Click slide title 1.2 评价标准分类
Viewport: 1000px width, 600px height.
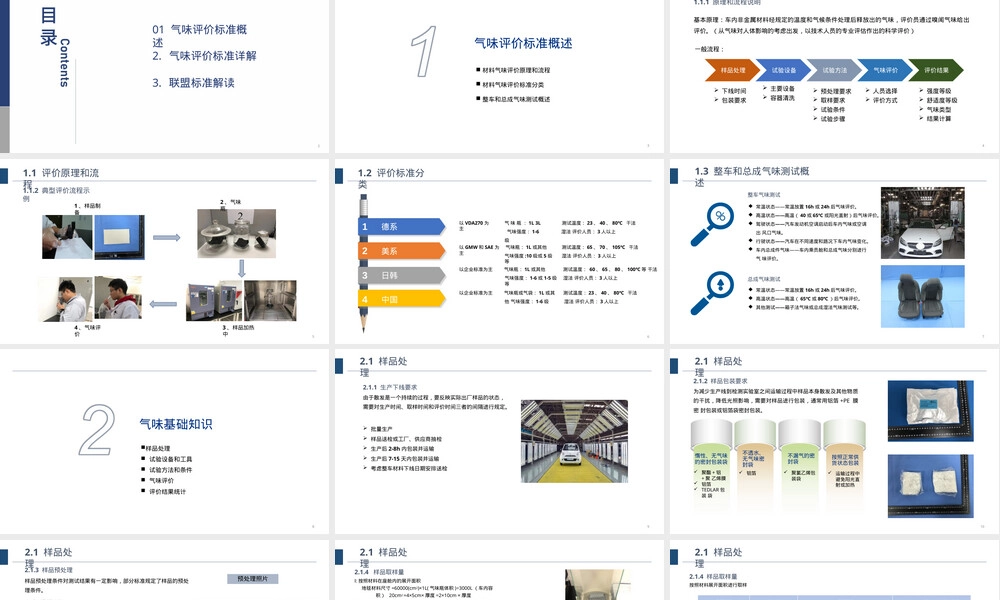point(391,178)
